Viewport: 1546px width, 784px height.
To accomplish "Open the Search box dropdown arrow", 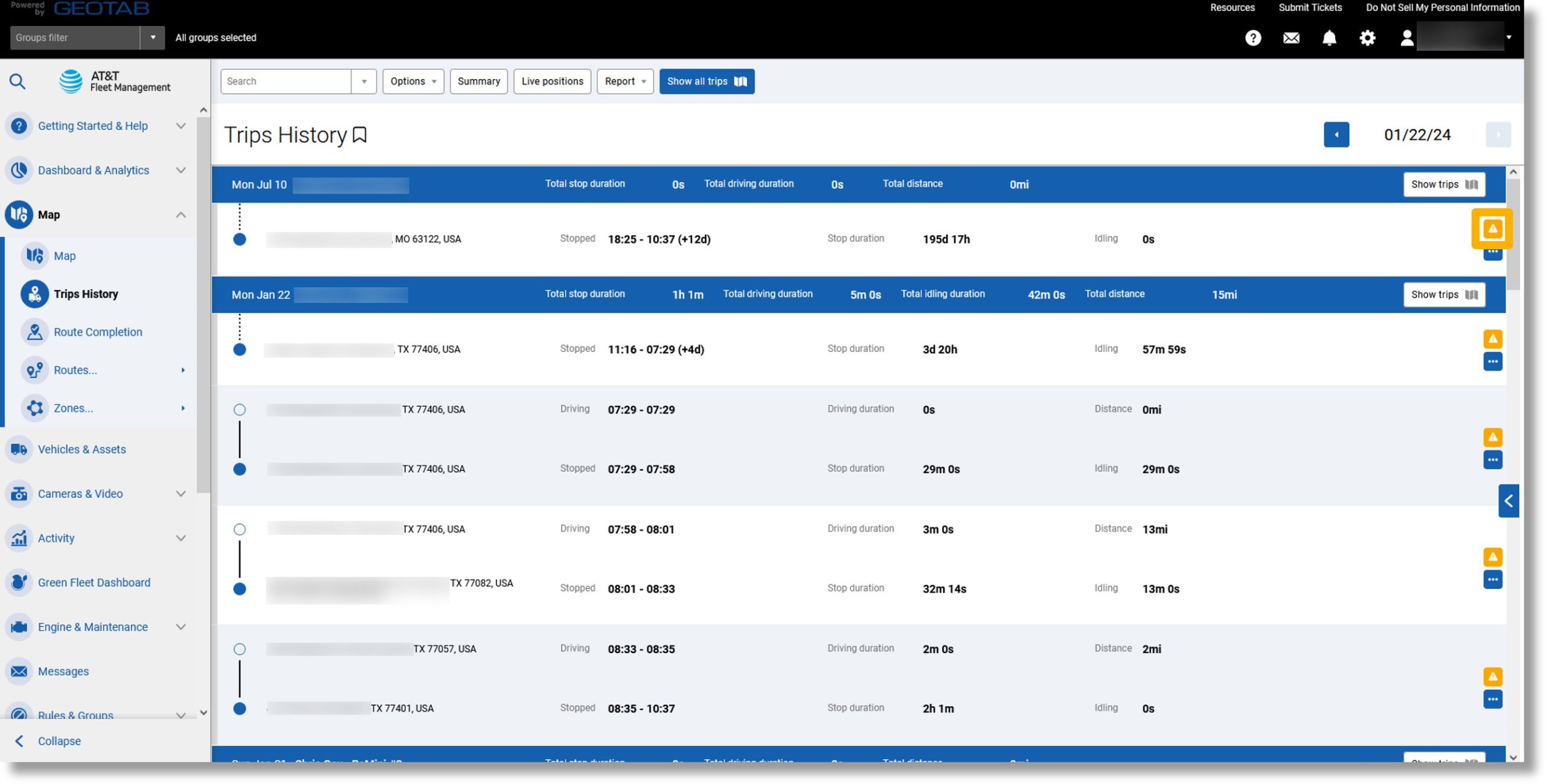I will point(364,81).
